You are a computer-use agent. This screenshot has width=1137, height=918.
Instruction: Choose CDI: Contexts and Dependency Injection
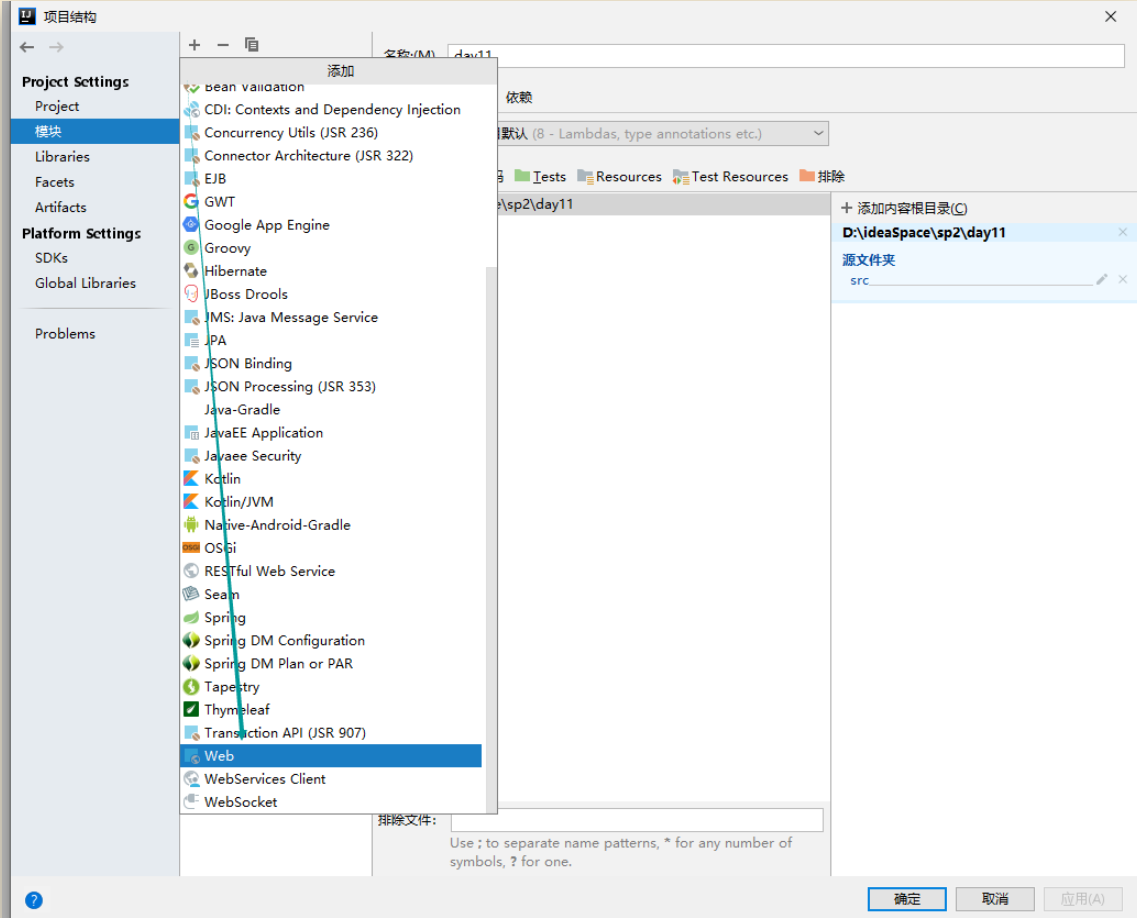click(331, 109)
